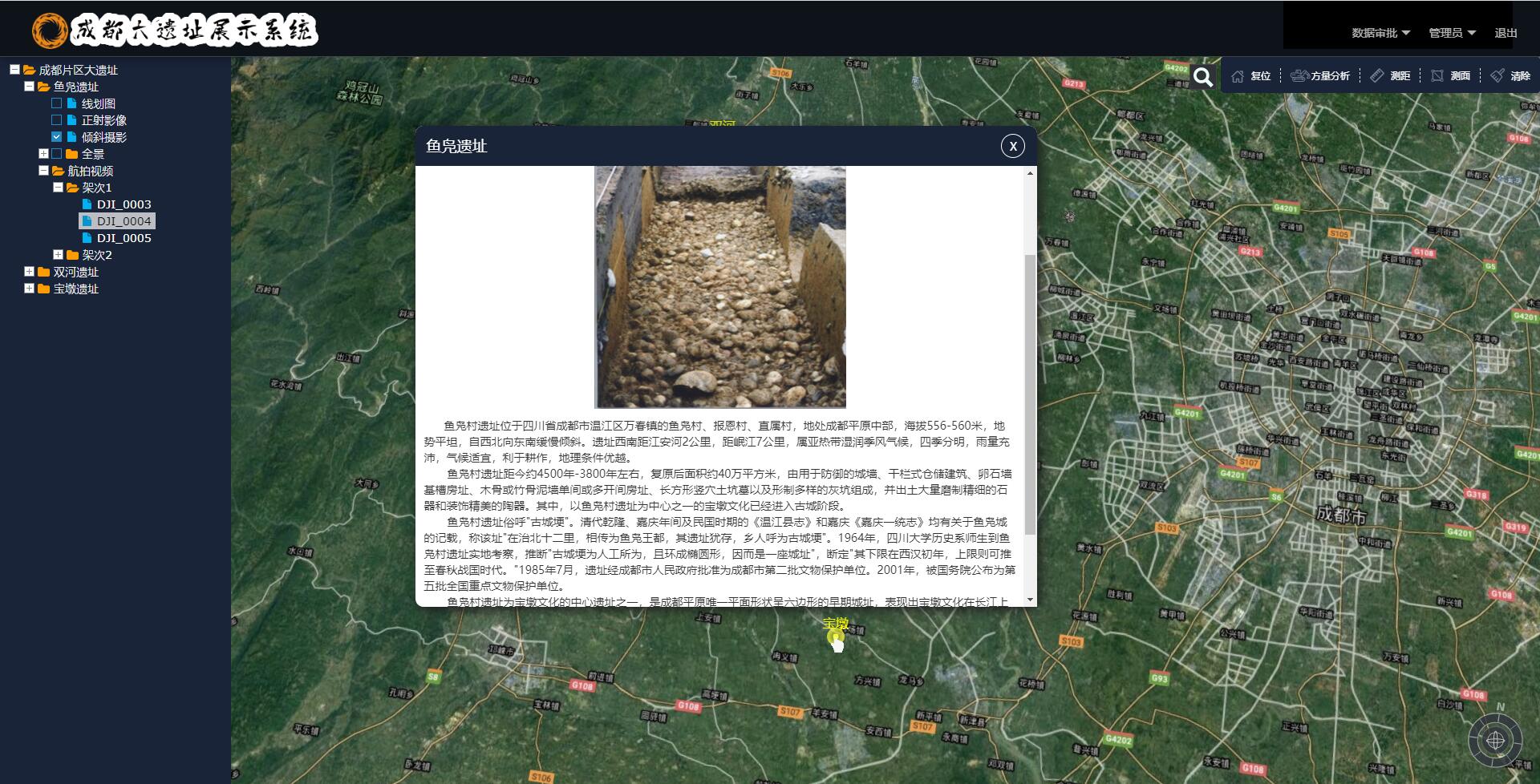Click the 鱼凫遗址 folder icon

tap(44, 87)
